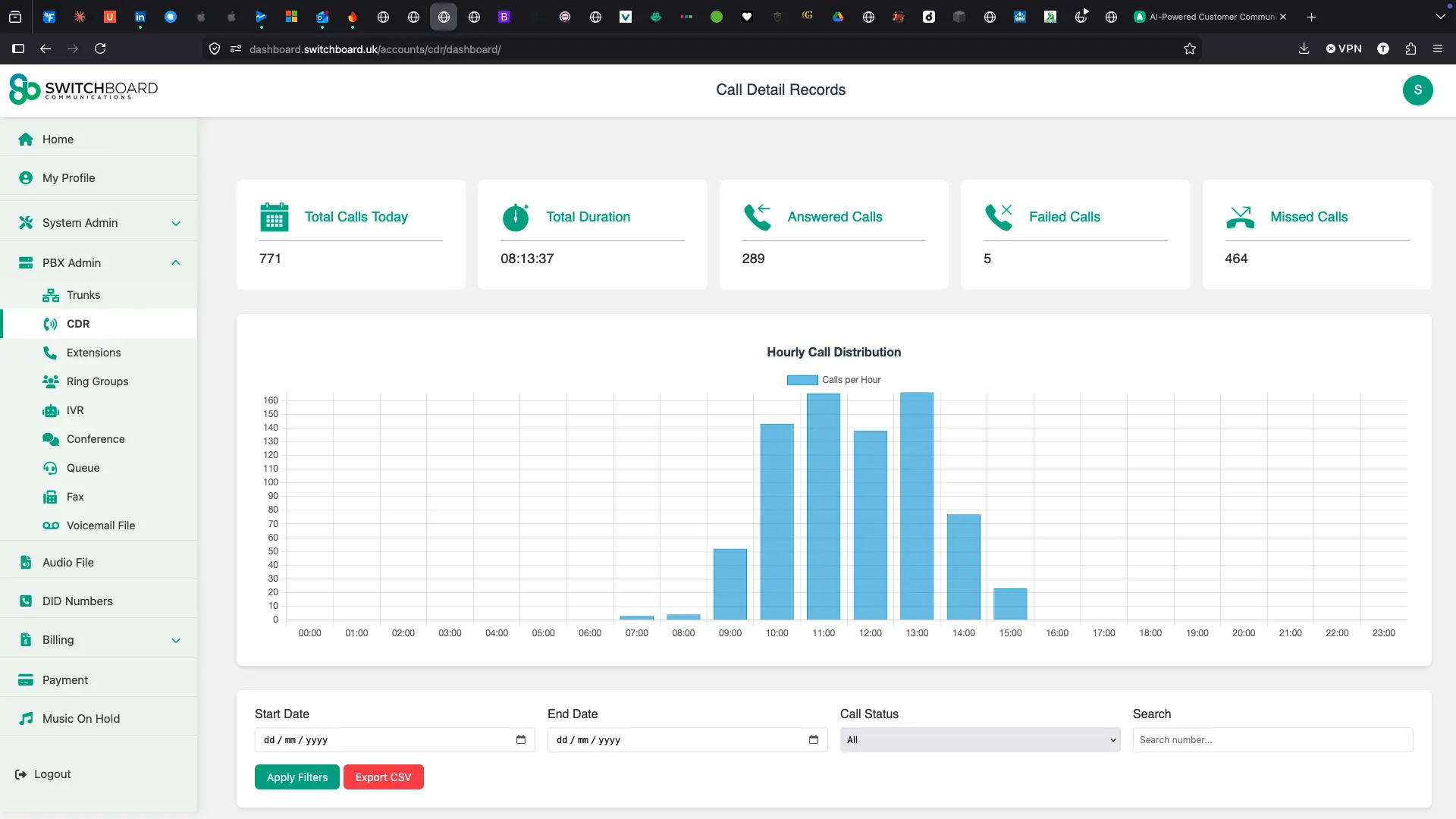The width and height of the screenshot is (1456, 819).
Task: Click the Conference chat icon
Action: pos(51,439)
